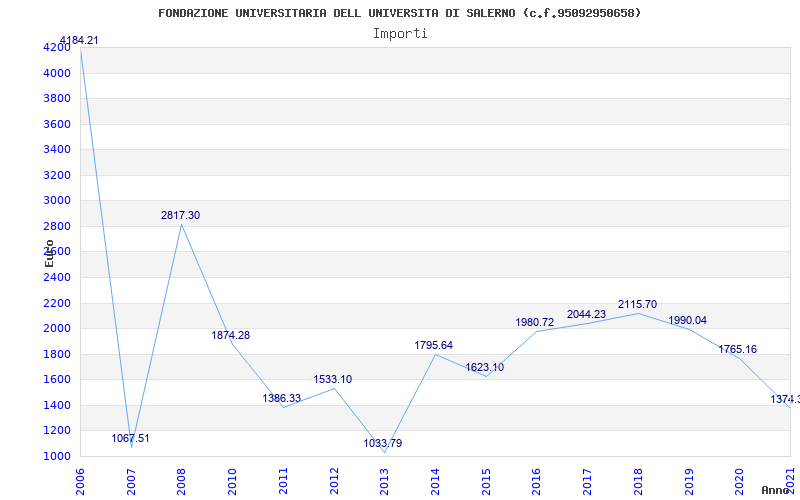Click the Euro y-axis title
The height and width of the screenshot is (500, 800).
tap(49, 253)
